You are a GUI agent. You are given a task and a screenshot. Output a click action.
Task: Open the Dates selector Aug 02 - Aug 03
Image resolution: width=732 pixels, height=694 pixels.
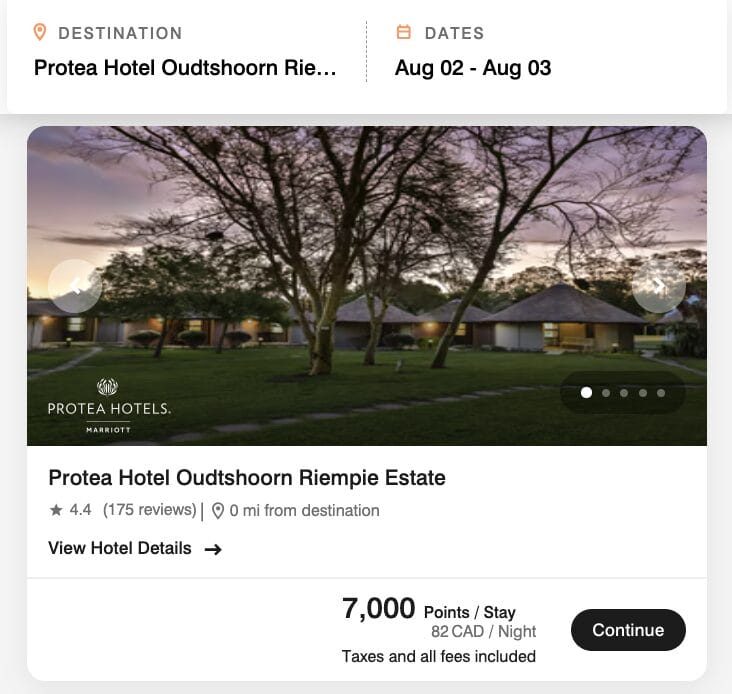coord(473,68)
